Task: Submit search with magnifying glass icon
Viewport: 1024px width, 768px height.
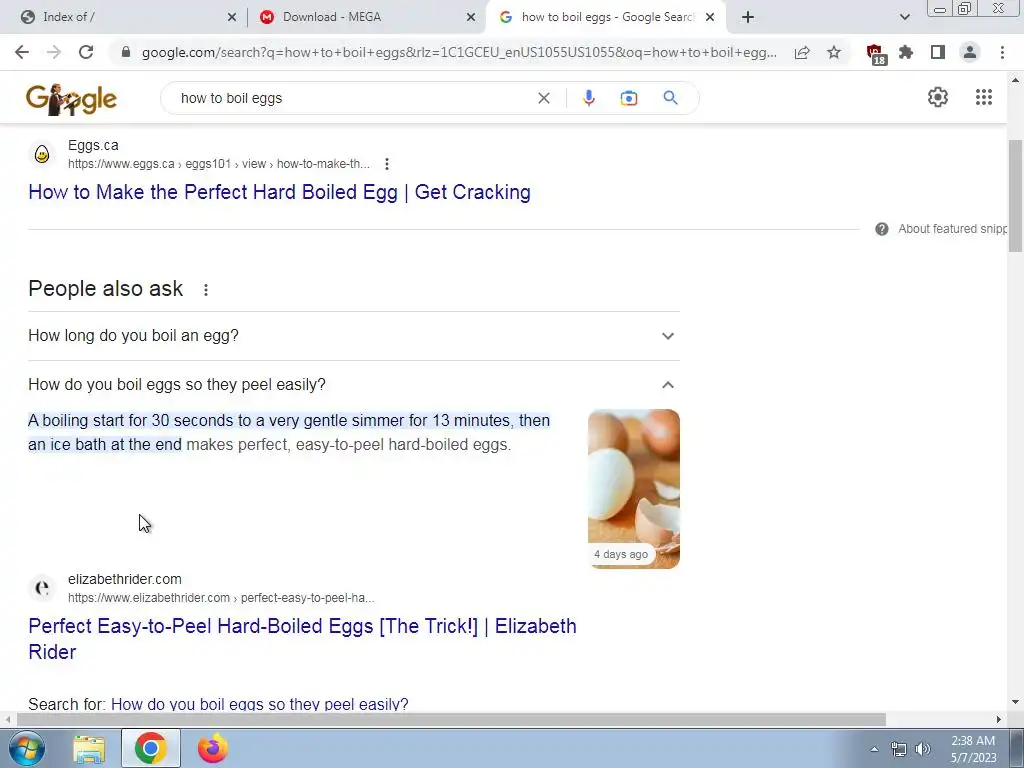Action: pos(670,98)
